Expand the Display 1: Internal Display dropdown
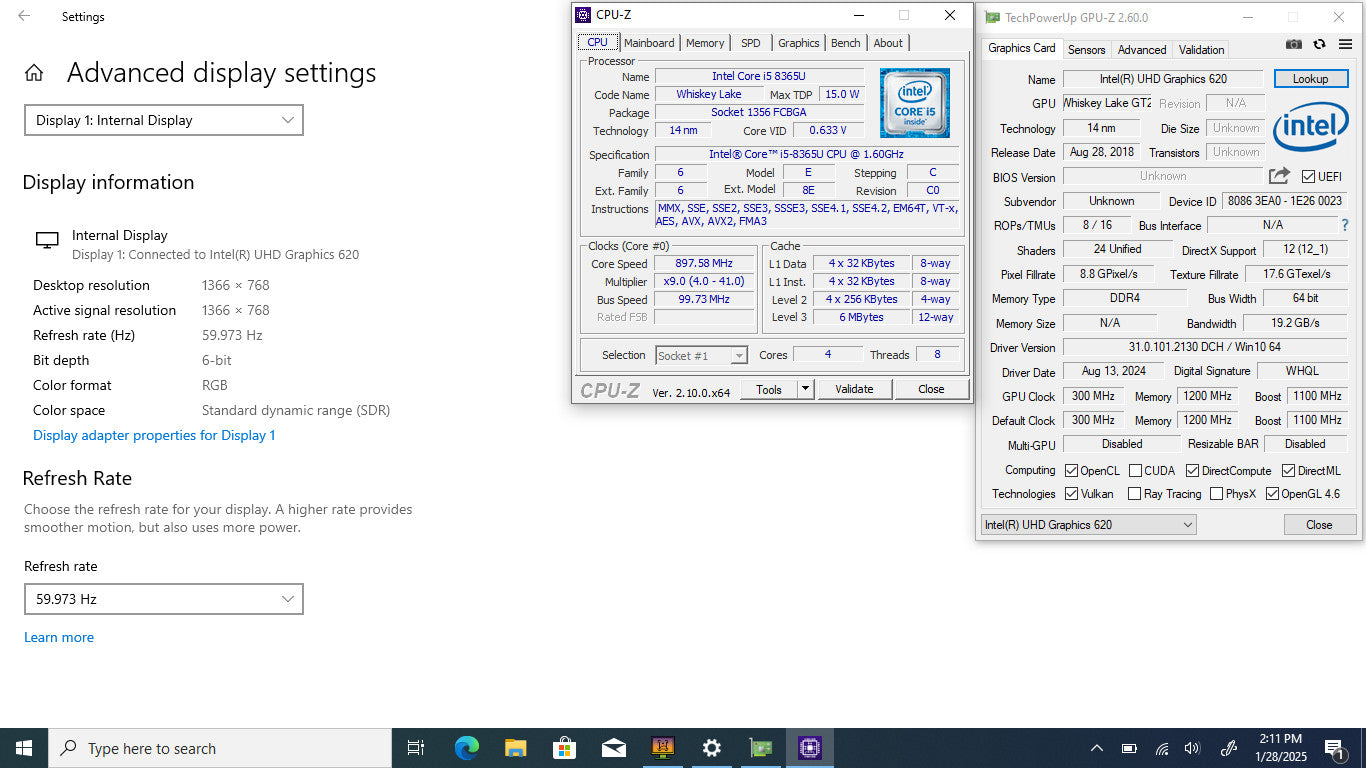The height and width of the screenshot is (768, 1366). tap(164, 120)
